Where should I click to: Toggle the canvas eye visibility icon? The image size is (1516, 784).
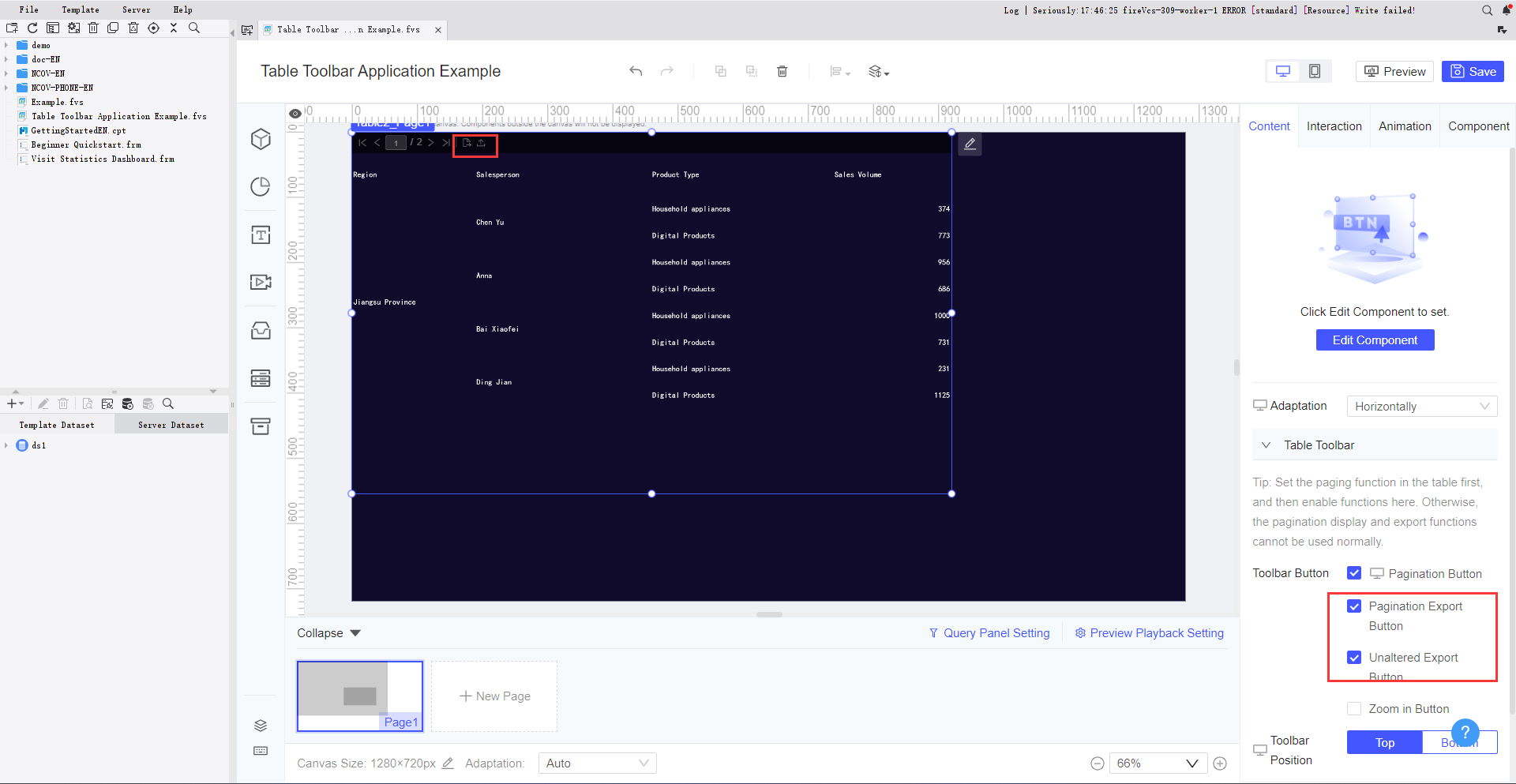pyautogui.click(x=295, y=113)
